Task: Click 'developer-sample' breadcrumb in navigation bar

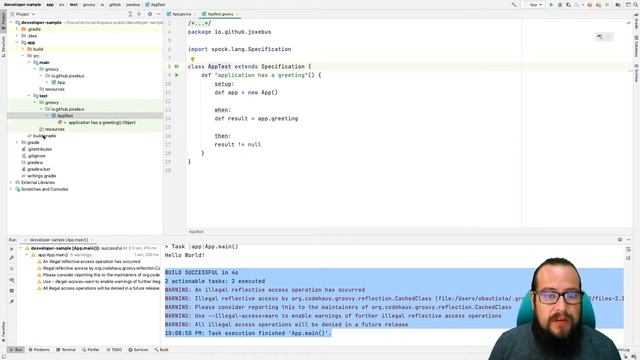Action: coord(22,4)
